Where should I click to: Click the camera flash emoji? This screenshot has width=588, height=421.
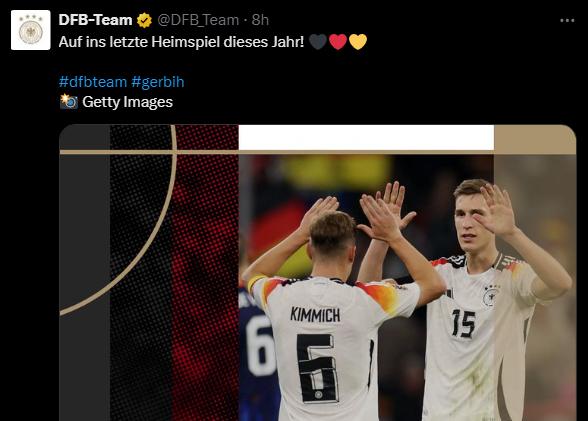click(x=69, y=101)
